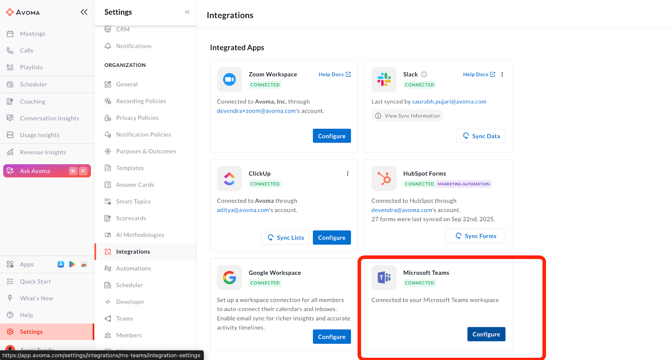Click the Google Workspace logo icon
Image resolution: width=670 pixels, height=360 pixels.
[229, 278]
